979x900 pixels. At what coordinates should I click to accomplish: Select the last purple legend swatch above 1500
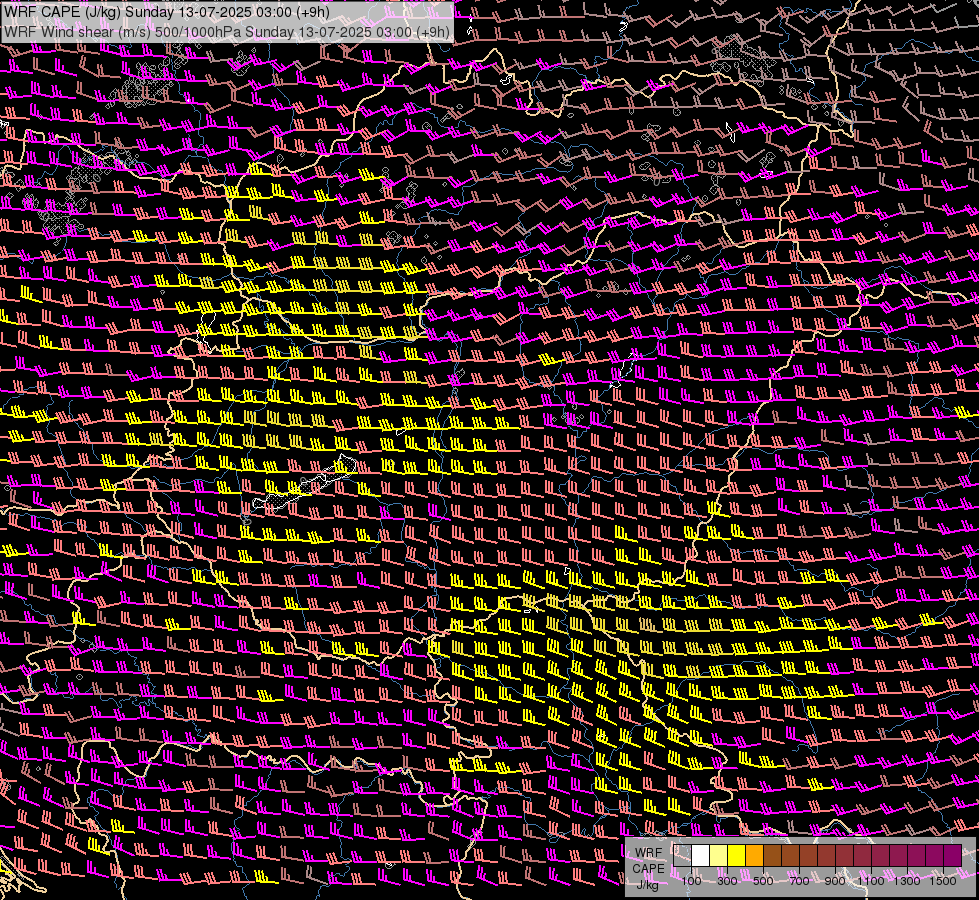[x=953, y=856]
